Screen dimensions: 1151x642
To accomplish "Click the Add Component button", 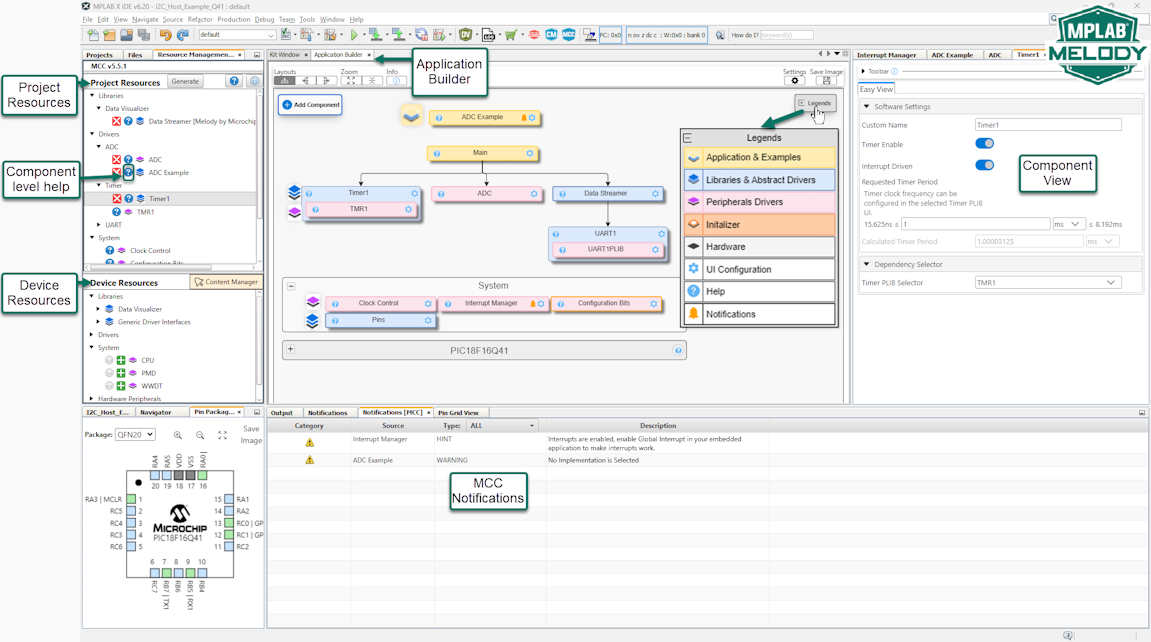I will point(311,104).
